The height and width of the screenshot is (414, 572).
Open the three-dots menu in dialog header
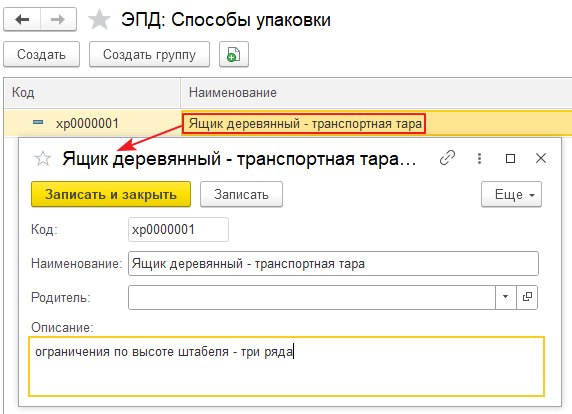479,158
